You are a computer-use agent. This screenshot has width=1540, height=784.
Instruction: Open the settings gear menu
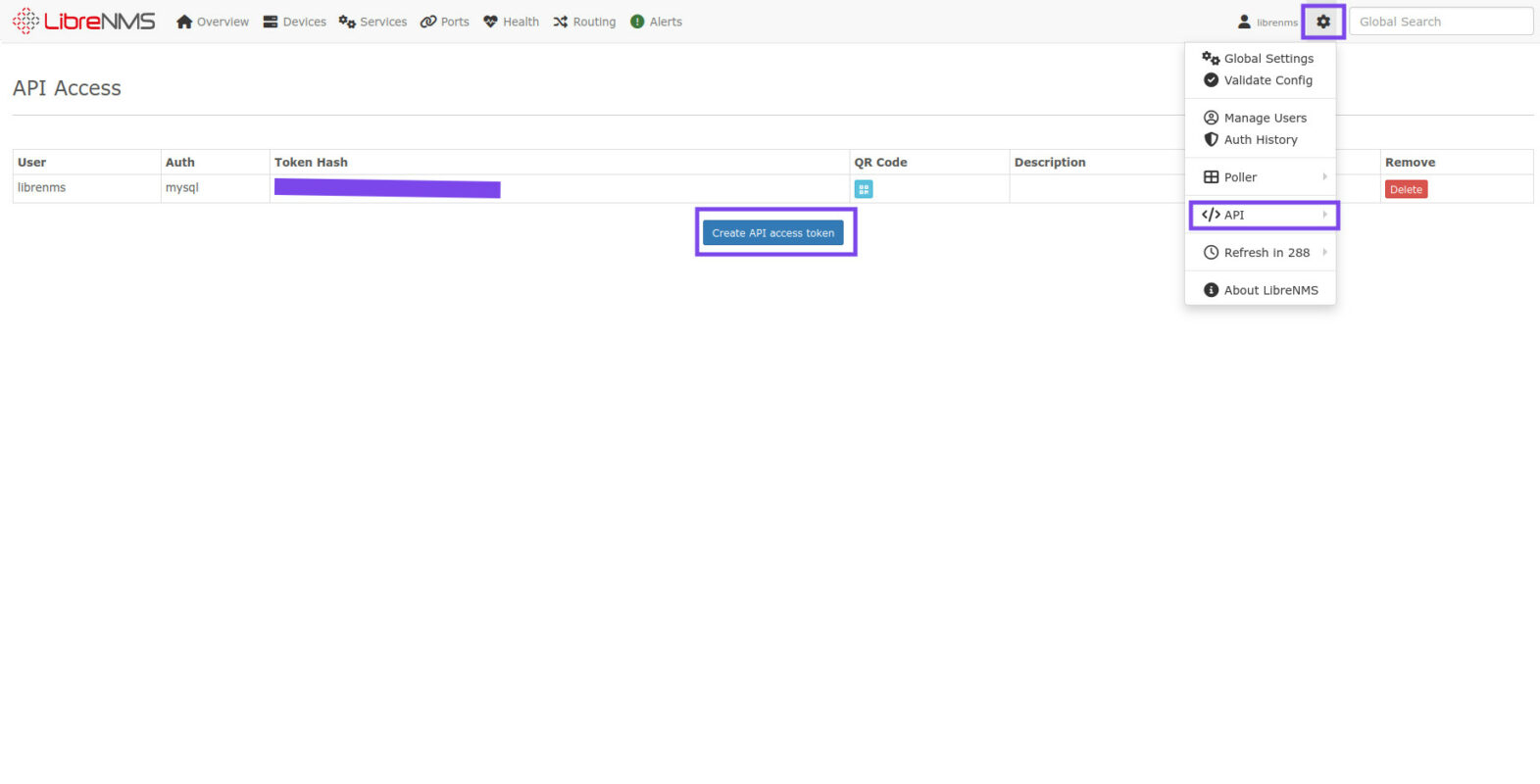point(1323,22)
